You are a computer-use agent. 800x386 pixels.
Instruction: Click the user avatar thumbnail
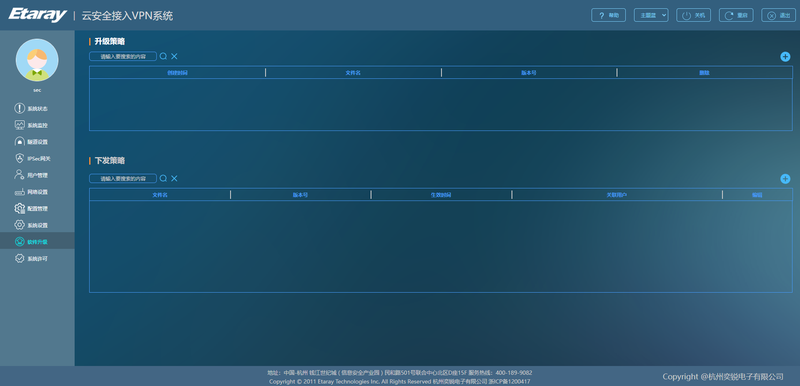click(x=37, y=60)
